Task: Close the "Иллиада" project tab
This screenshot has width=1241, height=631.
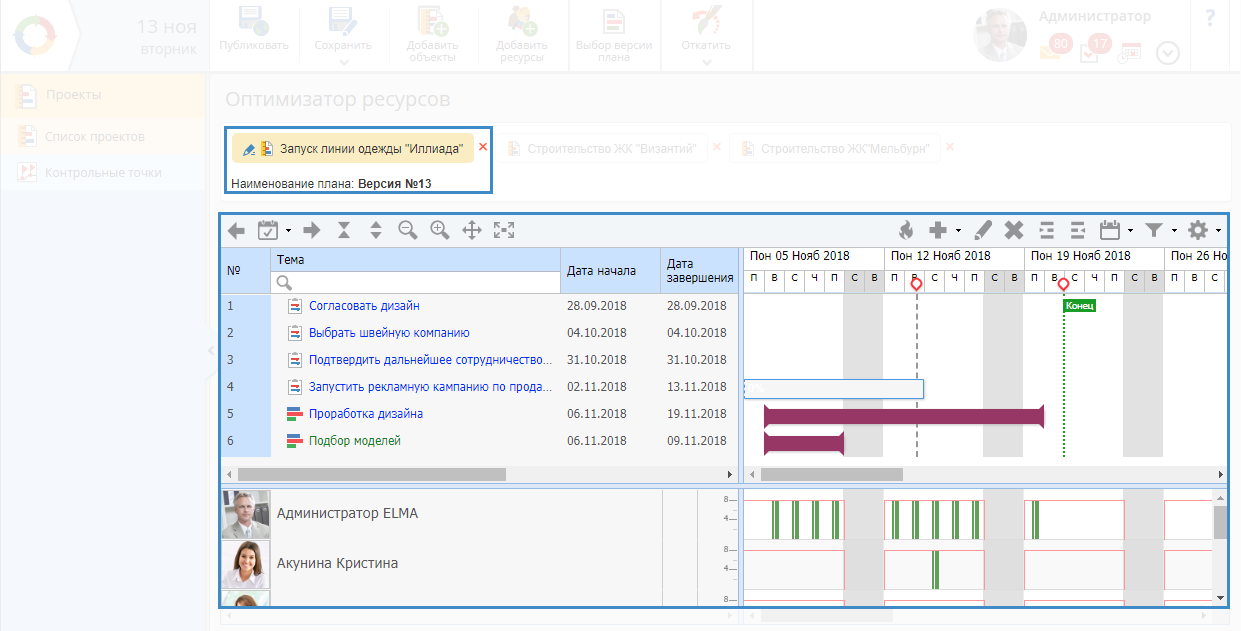Action: [x=483, y=147]
